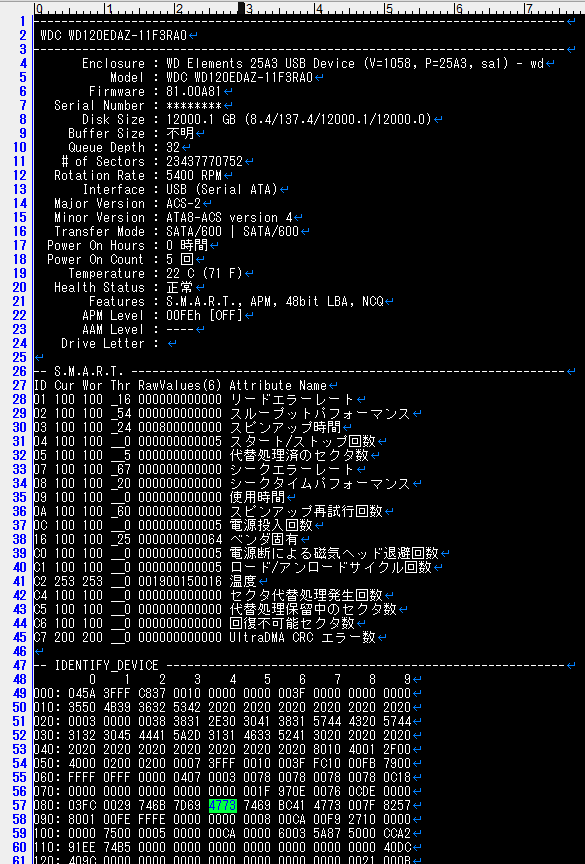The height and width of the screenshot is (864, 585).
Task: Click the IDENTIFY_DEVICE section header
Action: tap(106, 666)
